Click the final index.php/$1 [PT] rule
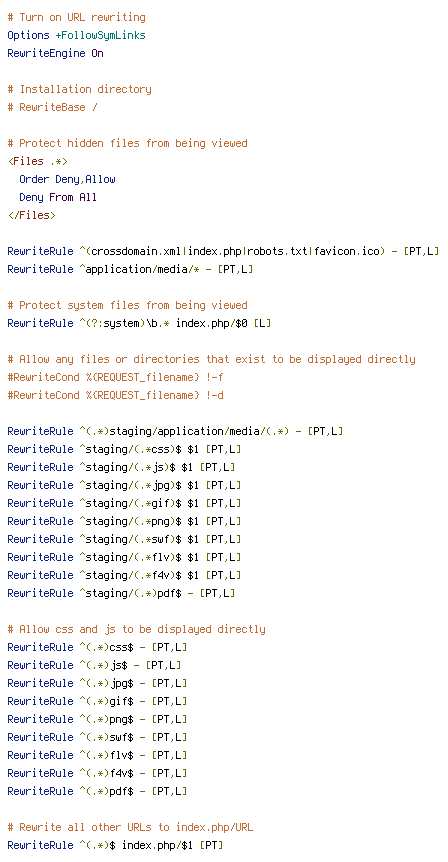 115,845
